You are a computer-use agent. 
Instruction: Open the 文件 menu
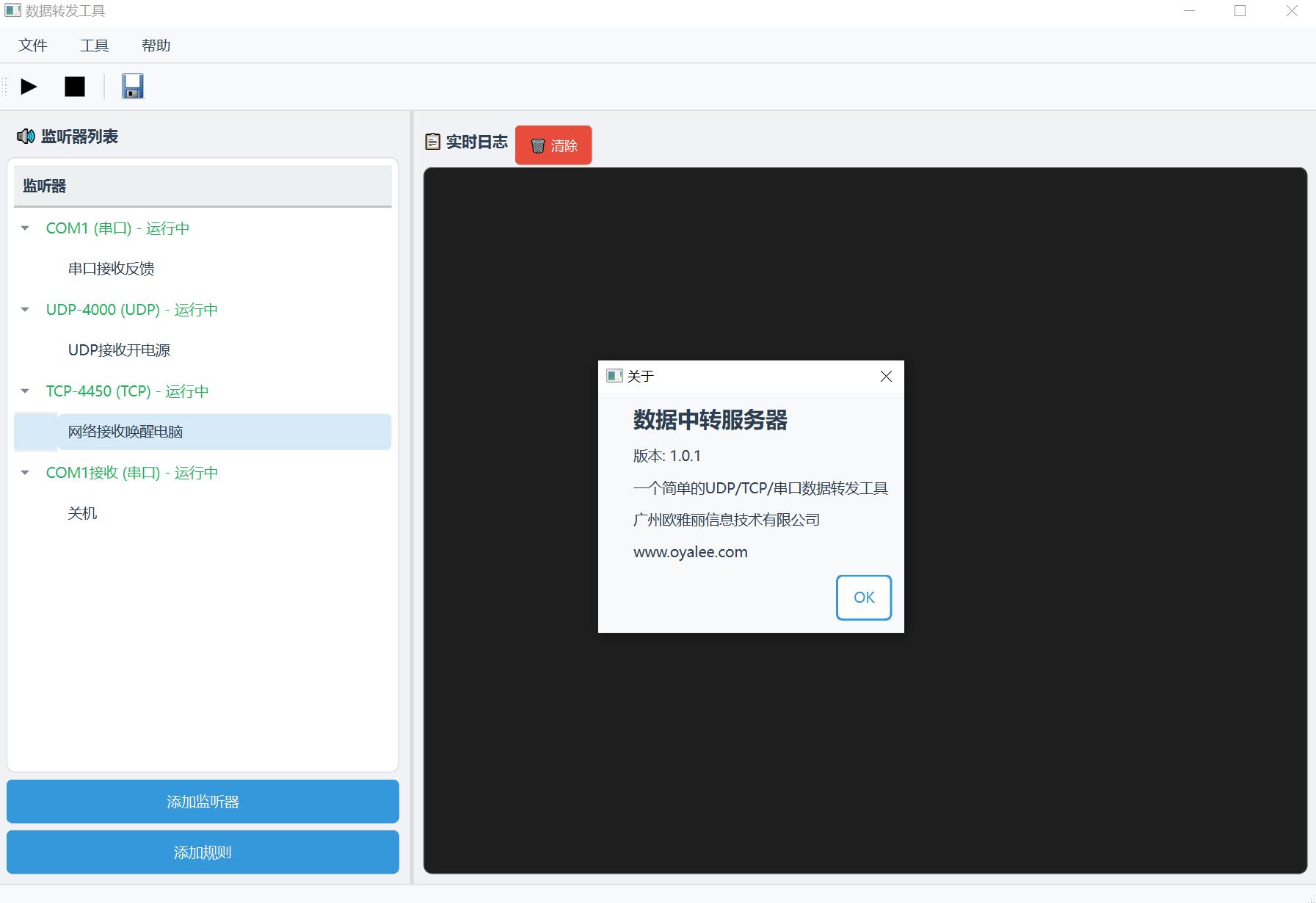tap(33, 46)
